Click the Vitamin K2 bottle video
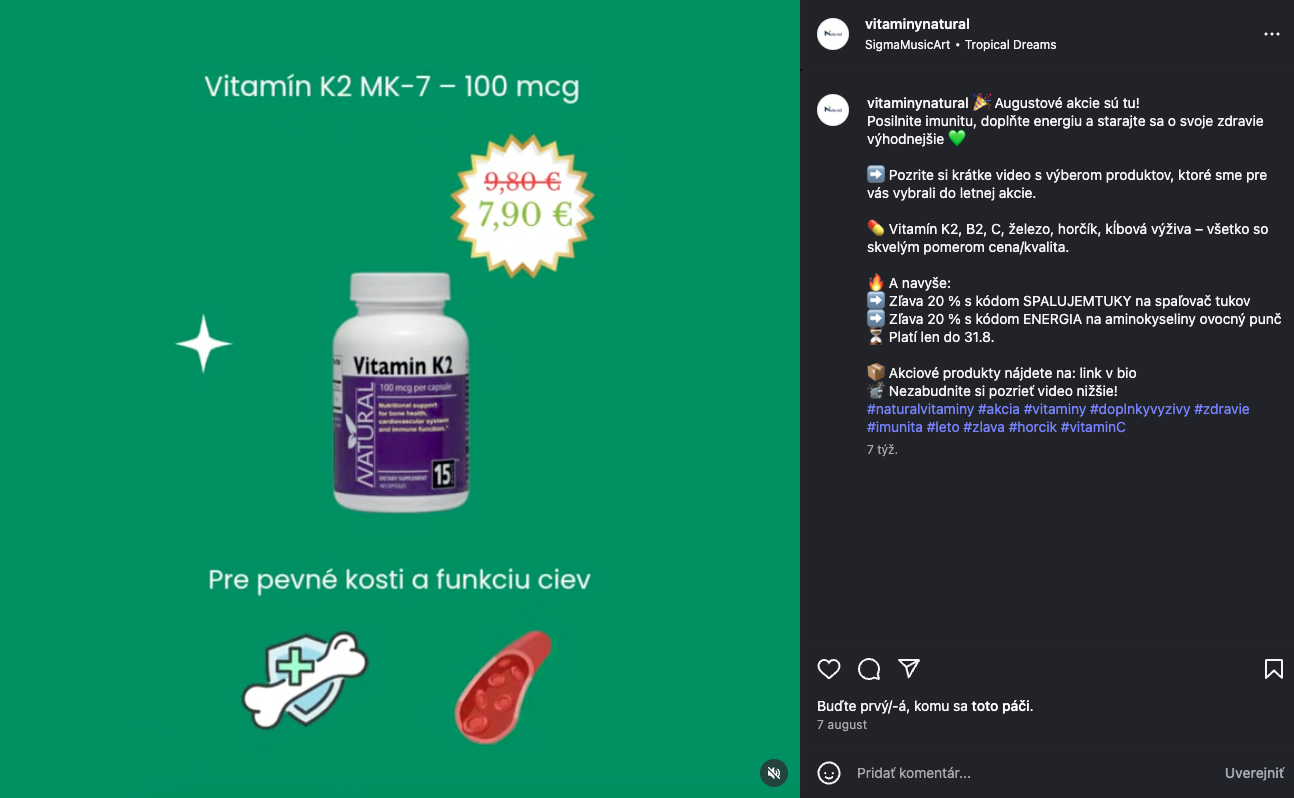1294x798 pixels. 400,399
